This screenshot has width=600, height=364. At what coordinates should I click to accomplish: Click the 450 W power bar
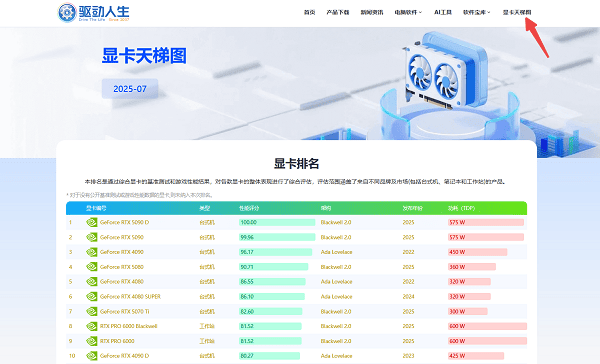tap(478, 252)
